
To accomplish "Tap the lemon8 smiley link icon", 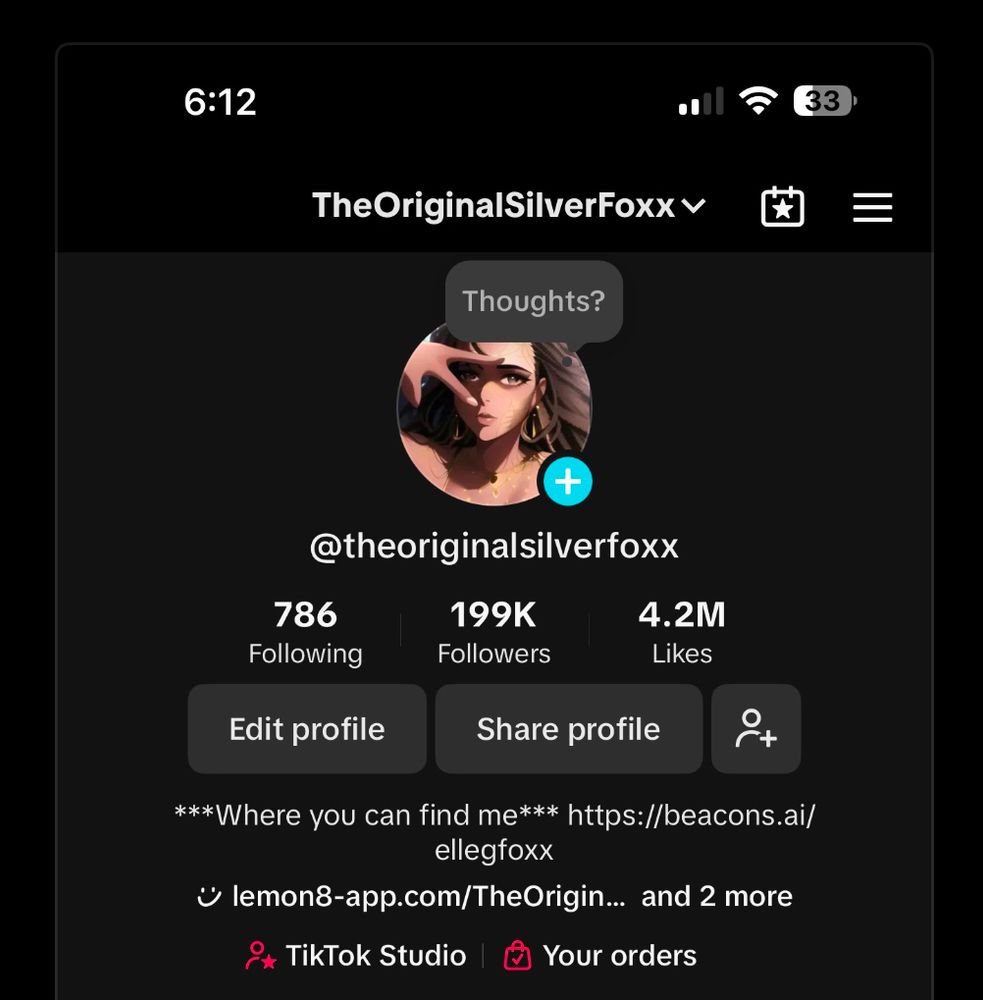I will pos(209,896).
